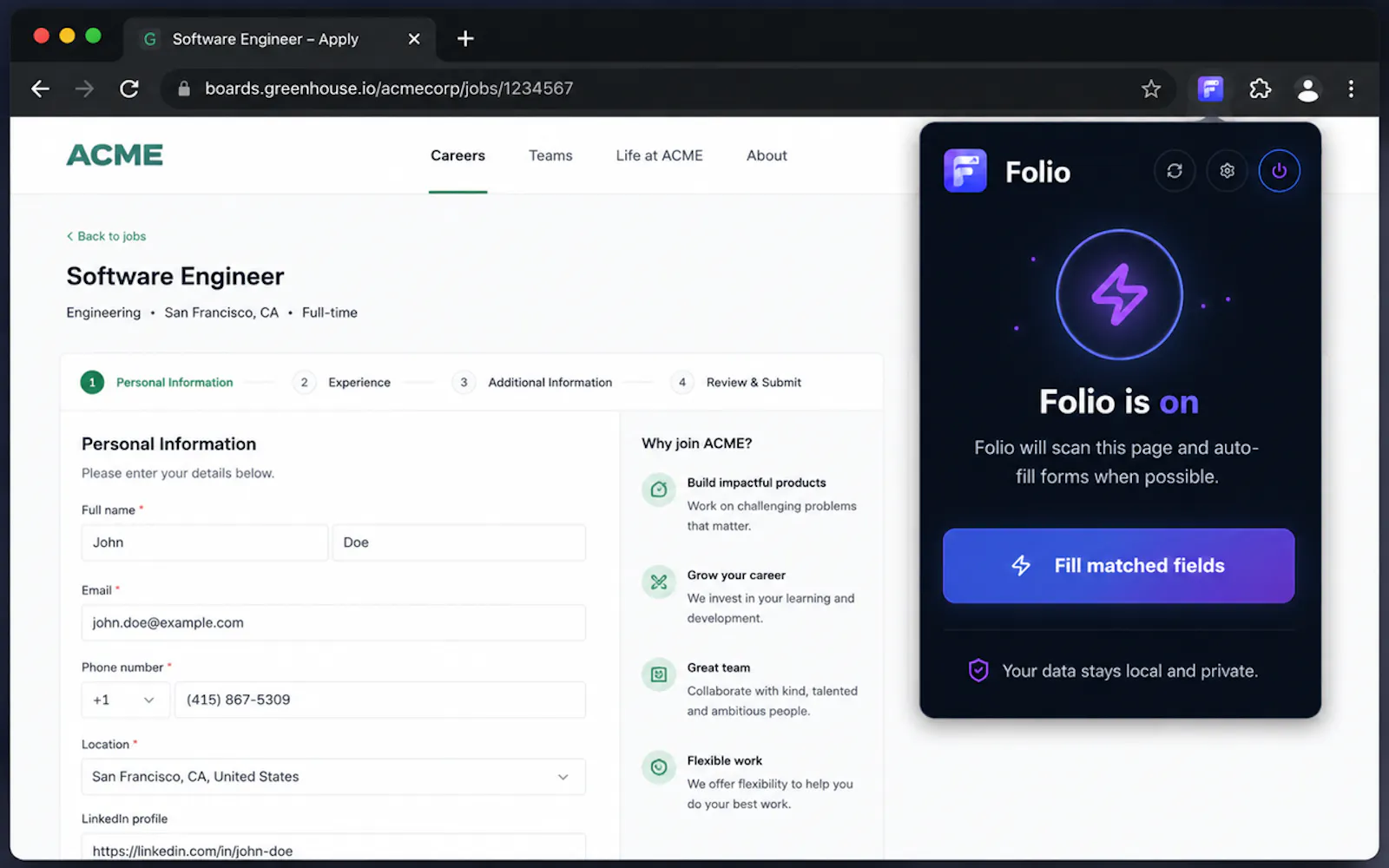Screen dimensions: 1389x868
Task: Go to step 3 Additional Information
Action: pyautogui.click(x=532, y=382)
